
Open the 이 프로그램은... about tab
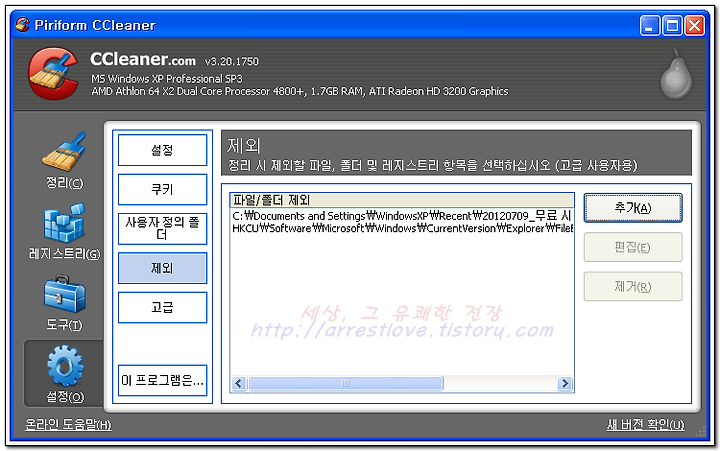click(162, 380)
